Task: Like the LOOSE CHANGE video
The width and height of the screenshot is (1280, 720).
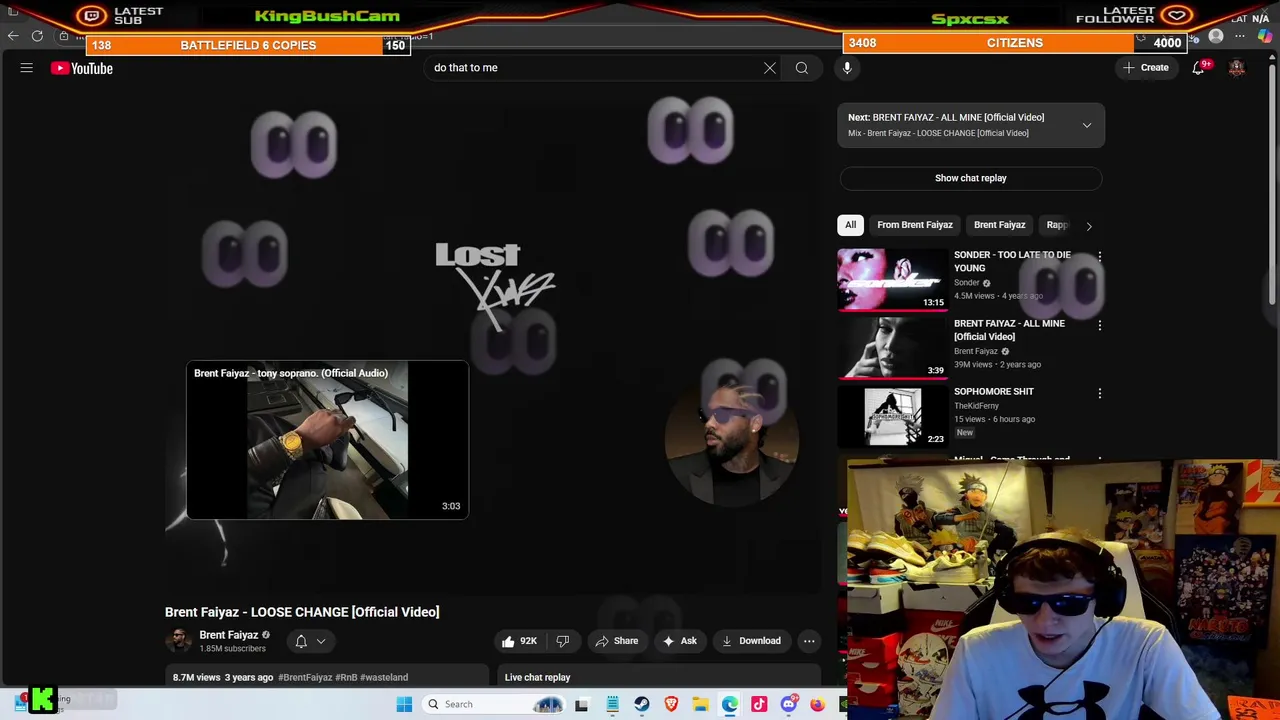Action: pyautogui.click(x=519, y=641)
